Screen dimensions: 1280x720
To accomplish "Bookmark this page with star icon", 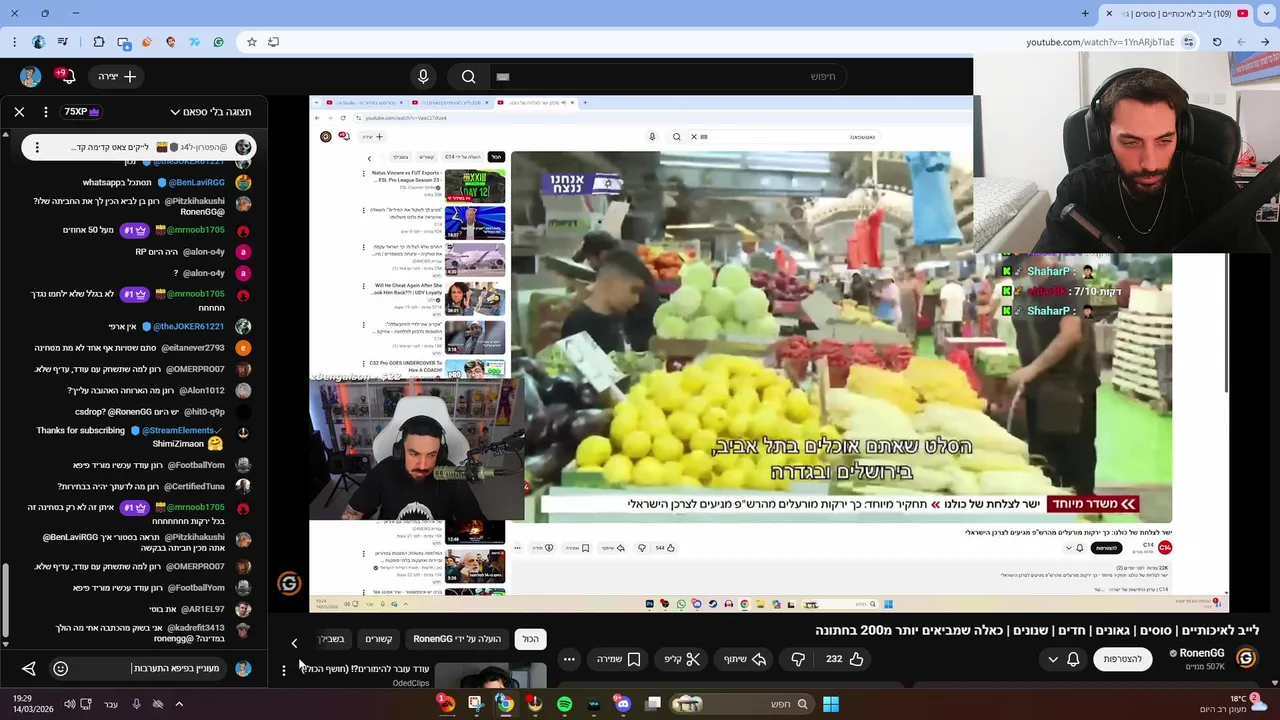I will (x=251, y=42).
